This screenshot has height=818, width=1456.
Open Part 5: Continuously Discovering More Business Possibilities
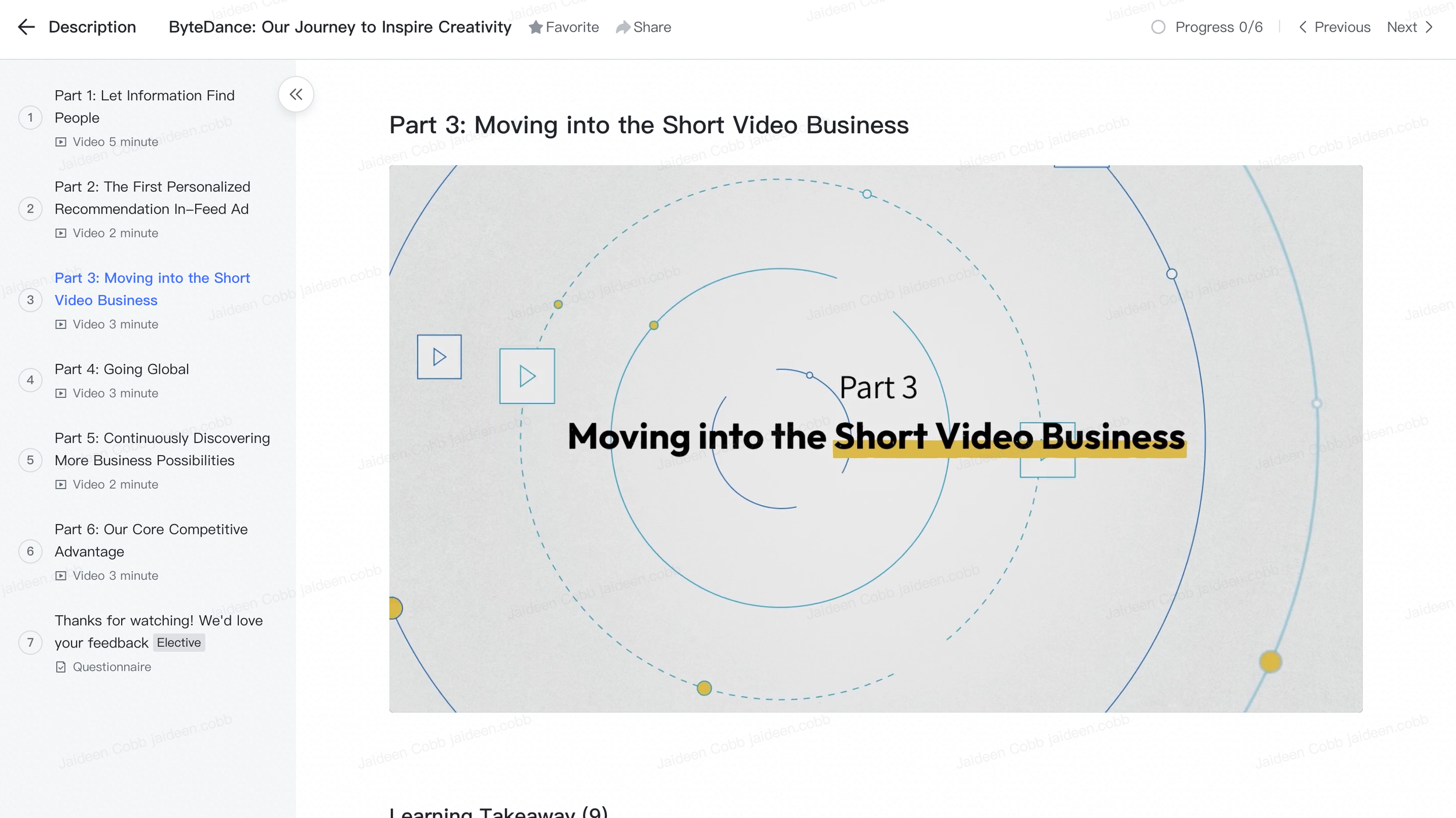[162, 449]
